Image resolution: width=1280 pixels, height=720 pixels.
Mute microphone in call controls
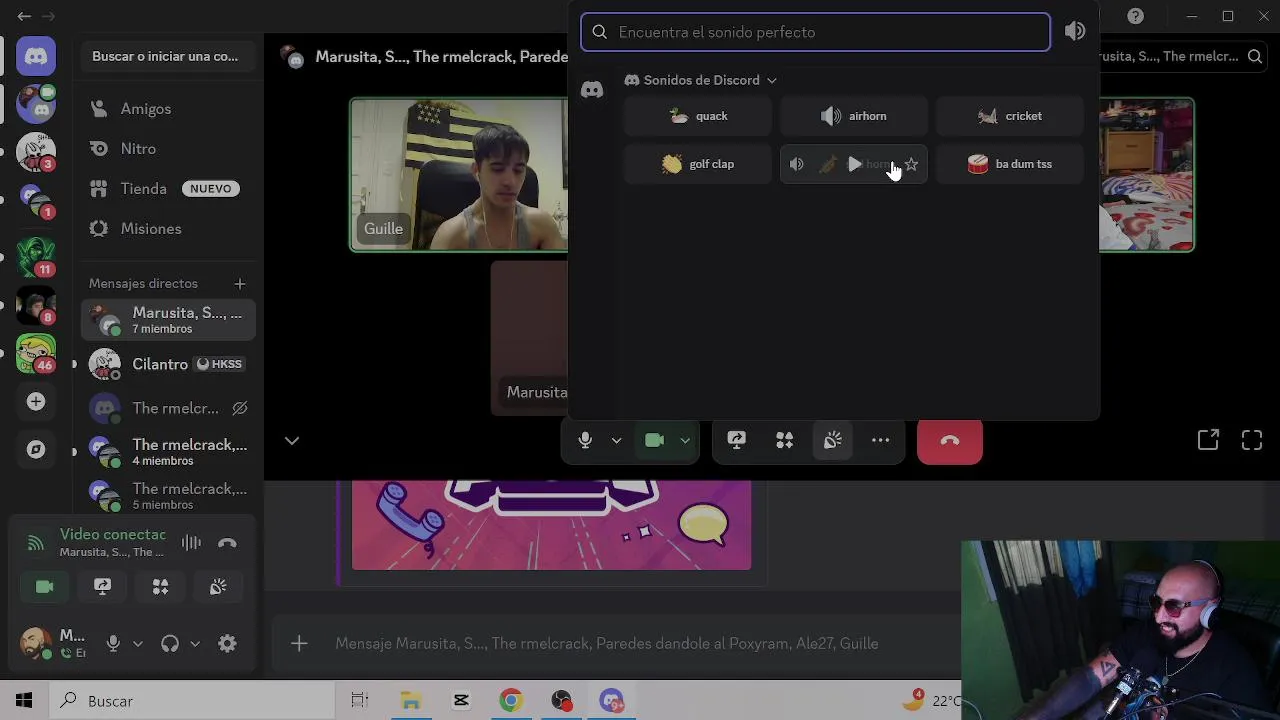pyautogui.click(x=585, y=440)
